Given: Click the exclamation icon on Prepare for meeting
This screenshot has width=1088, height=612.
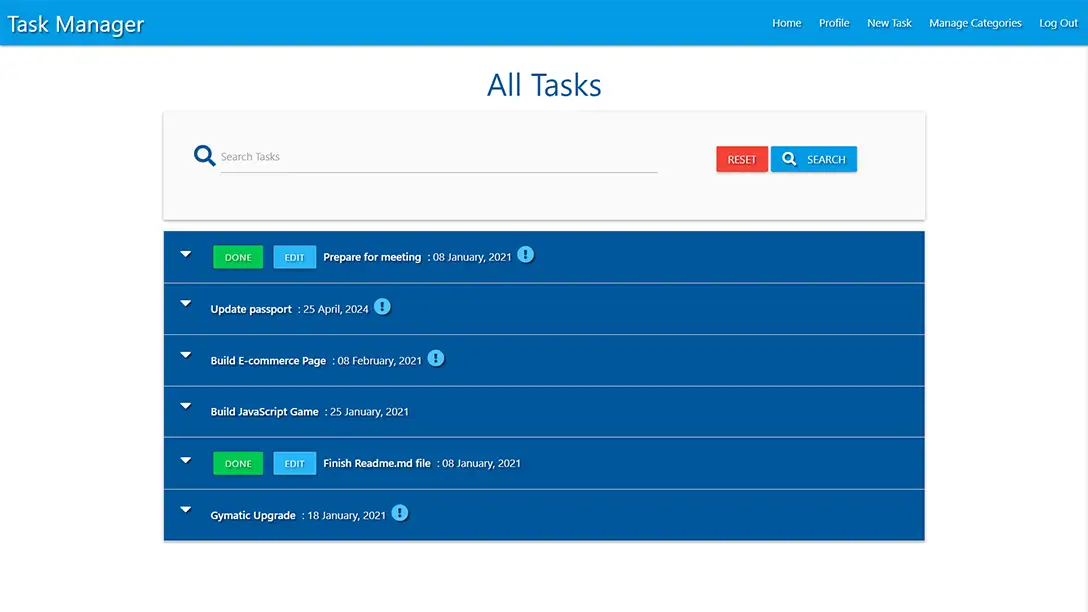Looking at the screenshot, I should pyautogui.click(x=526, y=255).
